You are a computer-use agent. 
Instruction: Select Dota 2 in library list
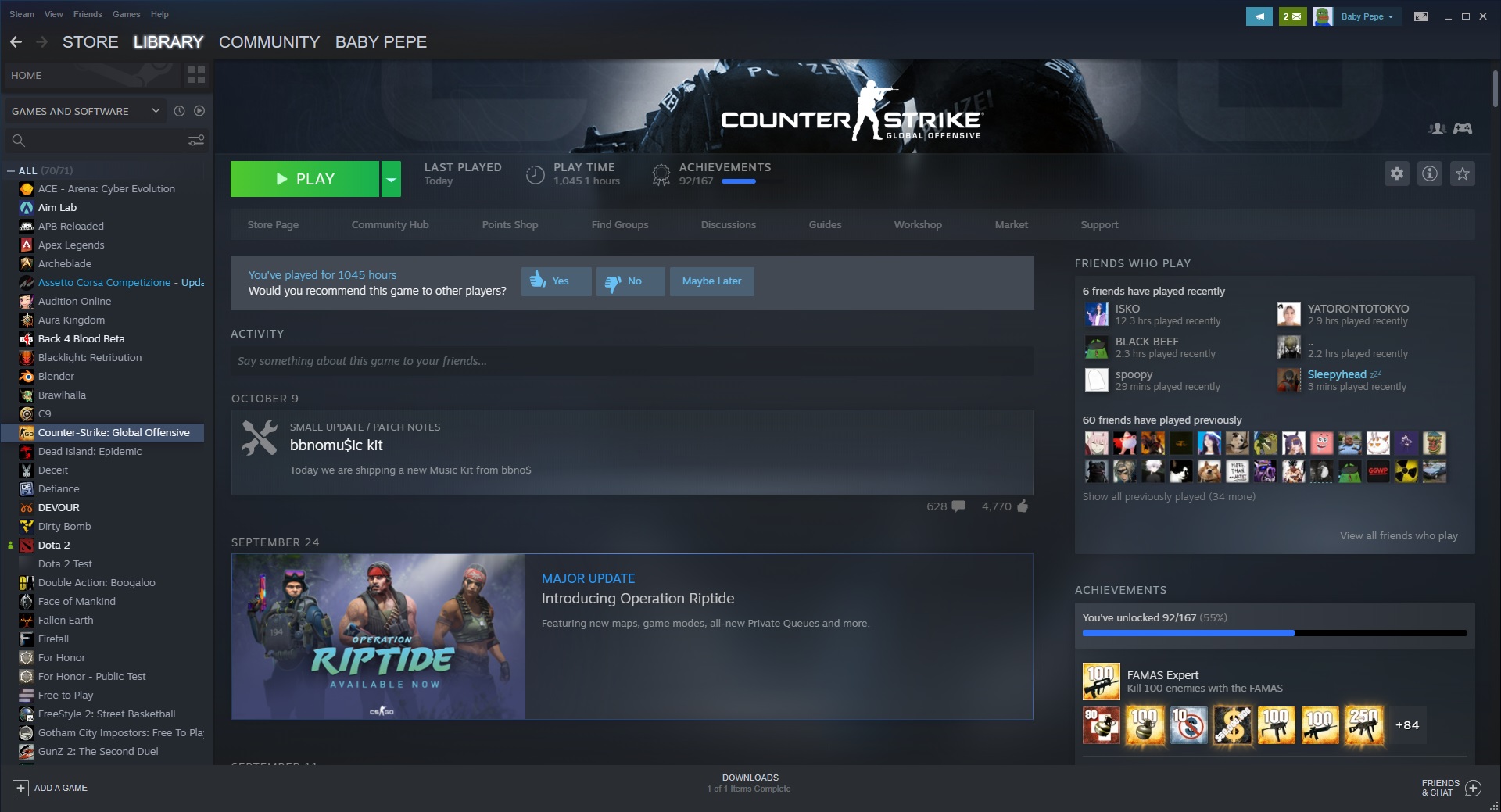103,546
